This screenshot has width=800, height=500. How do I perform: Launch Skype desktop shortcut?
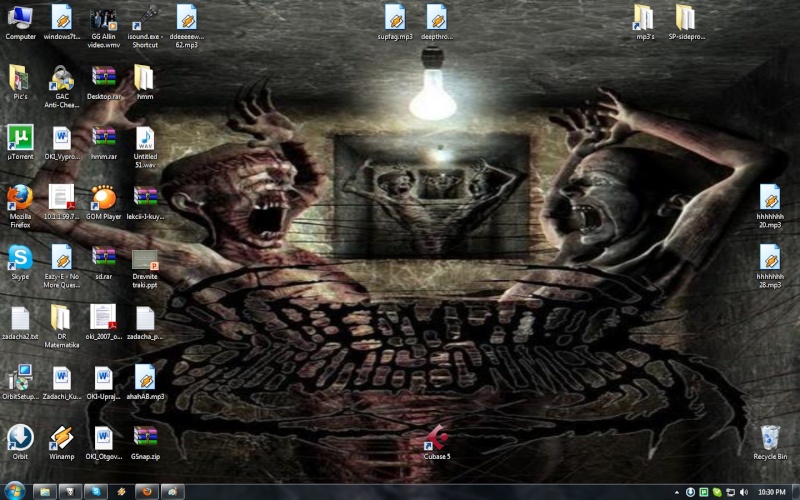tap(20, 263)
